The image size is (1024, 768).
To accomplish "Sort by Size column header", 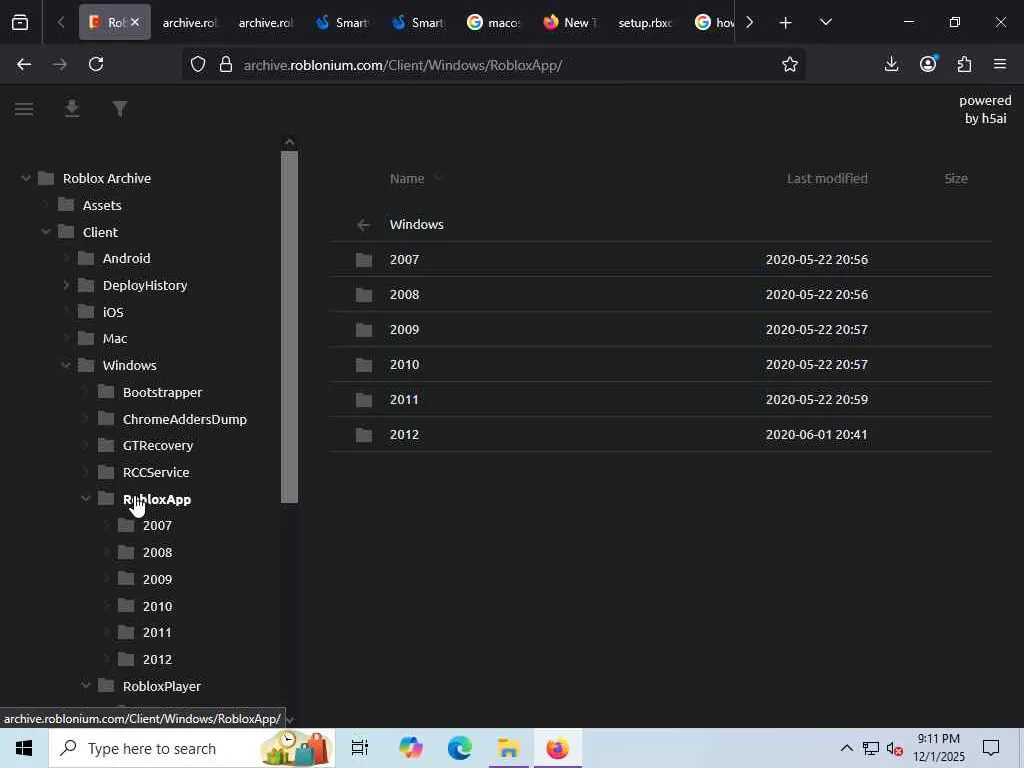I will pos(955,178).
